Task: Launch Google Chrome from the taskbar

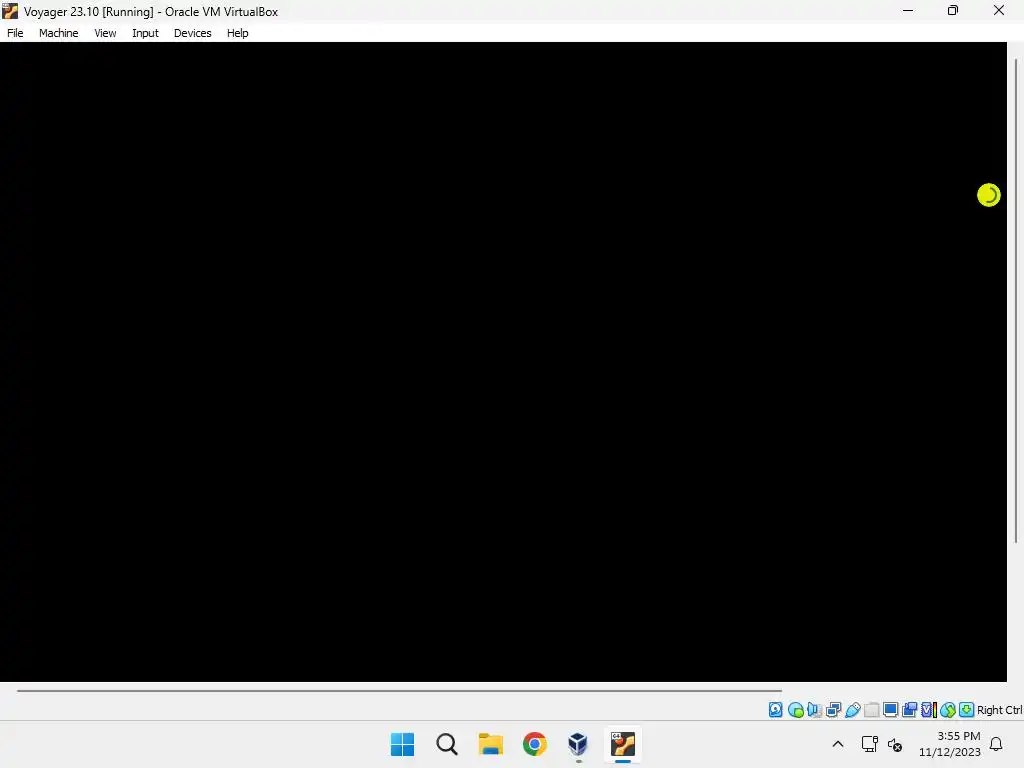Action: (x=534, y=744)
